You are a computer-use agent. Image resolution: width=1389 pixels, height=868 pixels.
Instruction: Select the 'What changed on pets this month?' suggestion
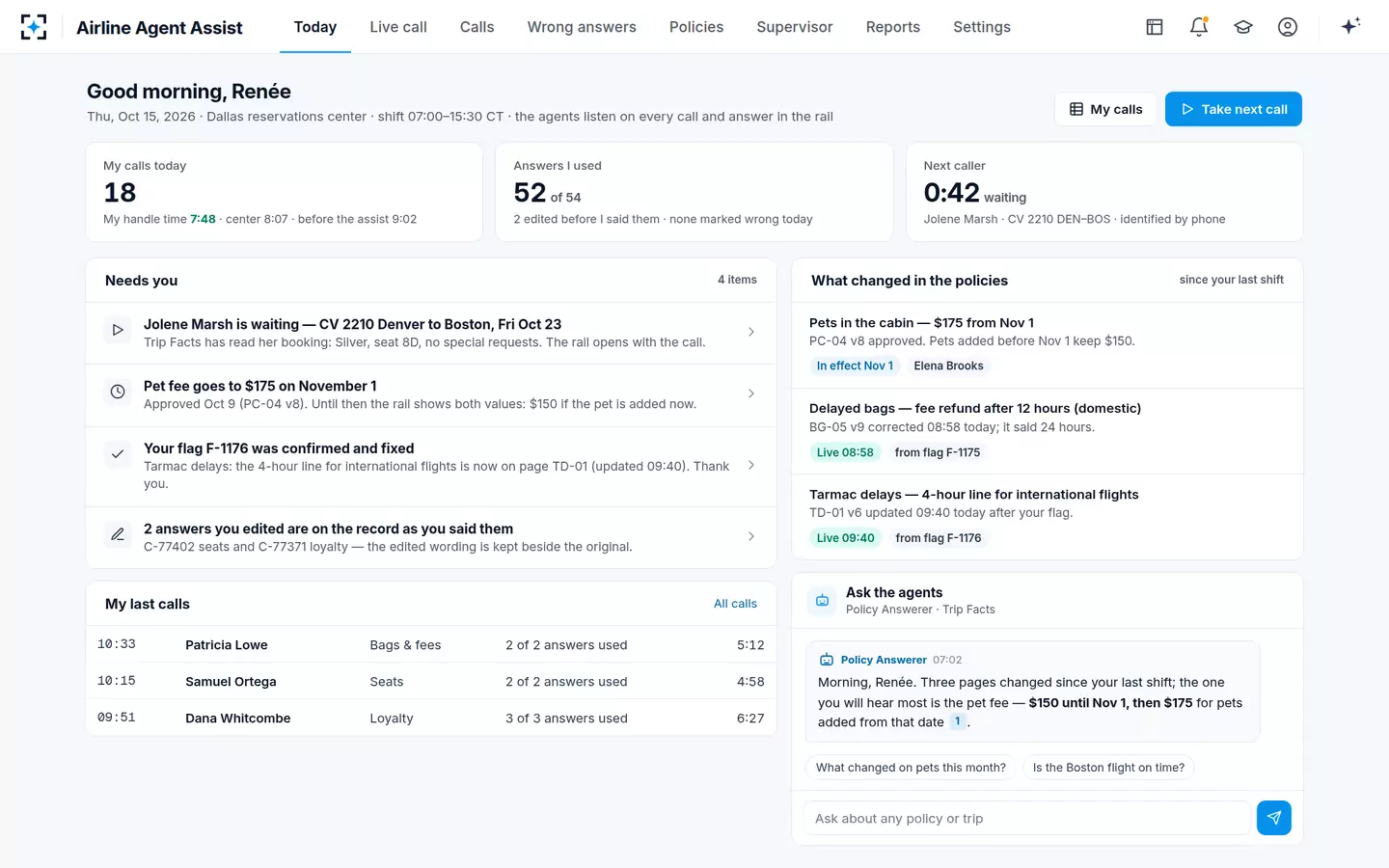(x=911, y=768)
